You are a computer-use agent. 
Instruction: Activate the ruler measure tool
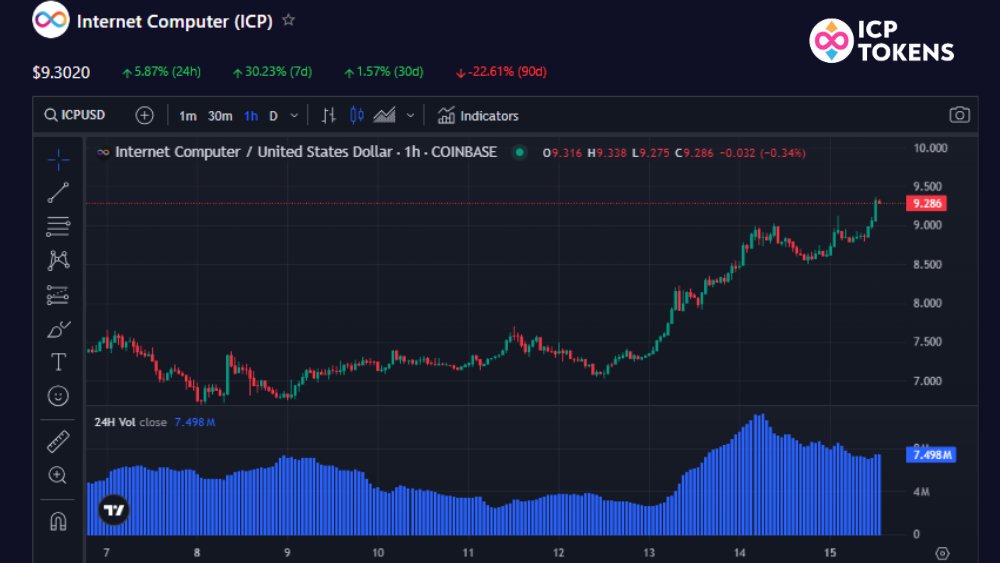58,441
